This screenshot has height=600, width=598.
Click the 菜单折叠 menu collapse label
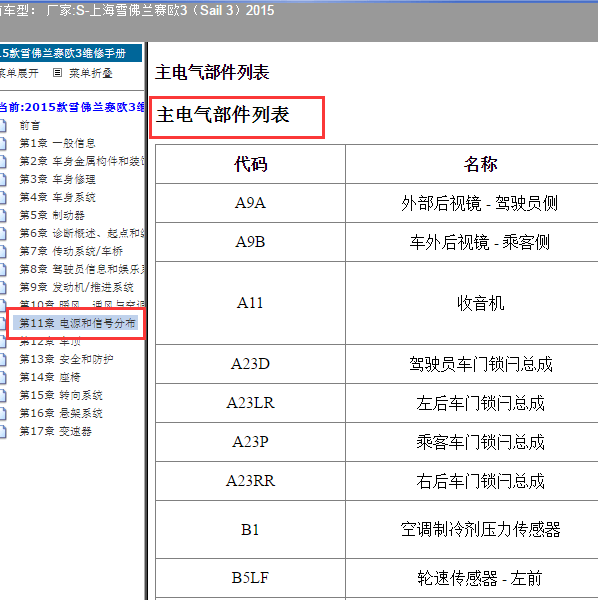point(91,73)
